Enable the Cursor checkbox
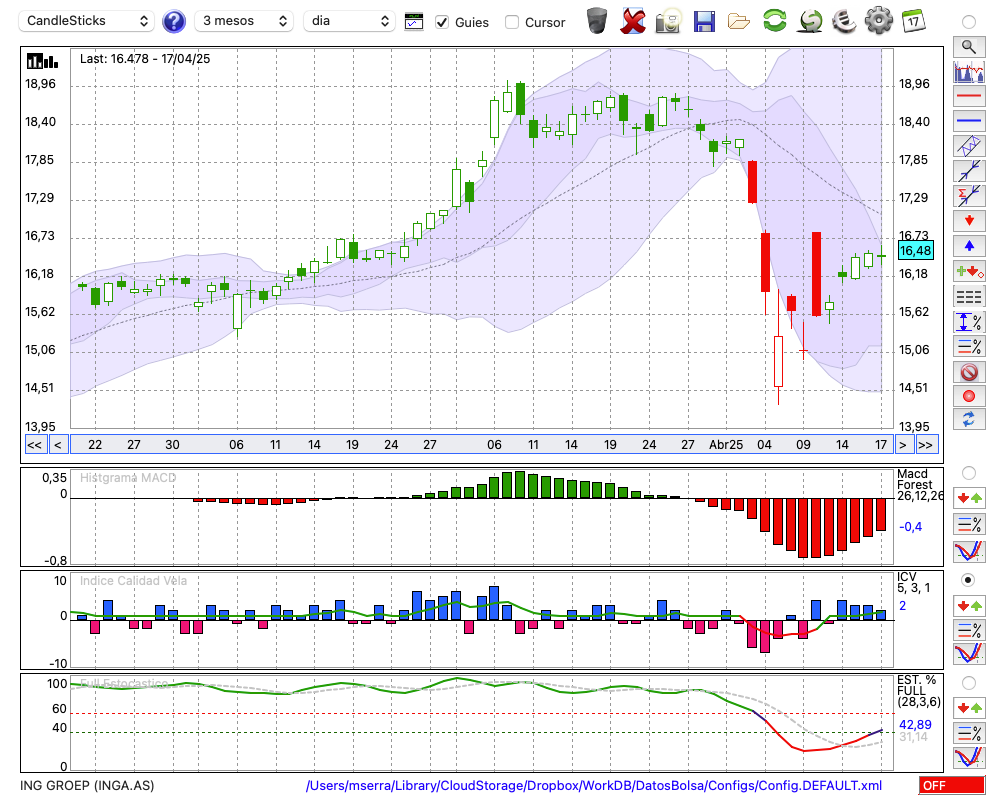Screen dimensions: 1000x800 [511, 22]
